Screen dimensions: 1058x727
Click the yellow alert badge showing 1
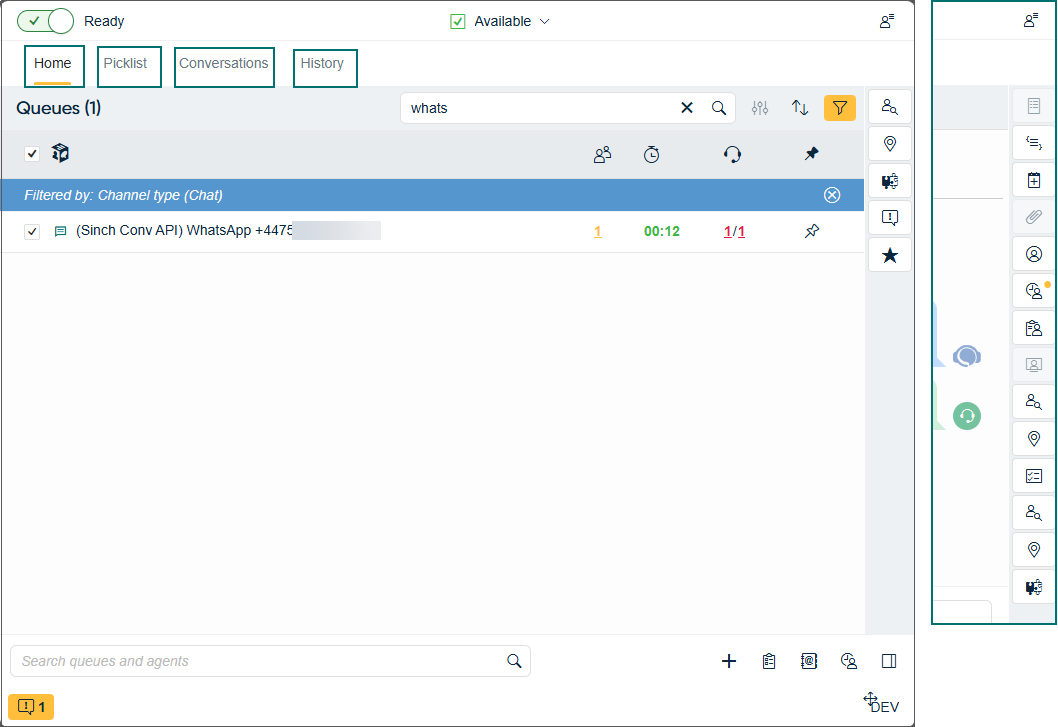(x=31, y=707)
